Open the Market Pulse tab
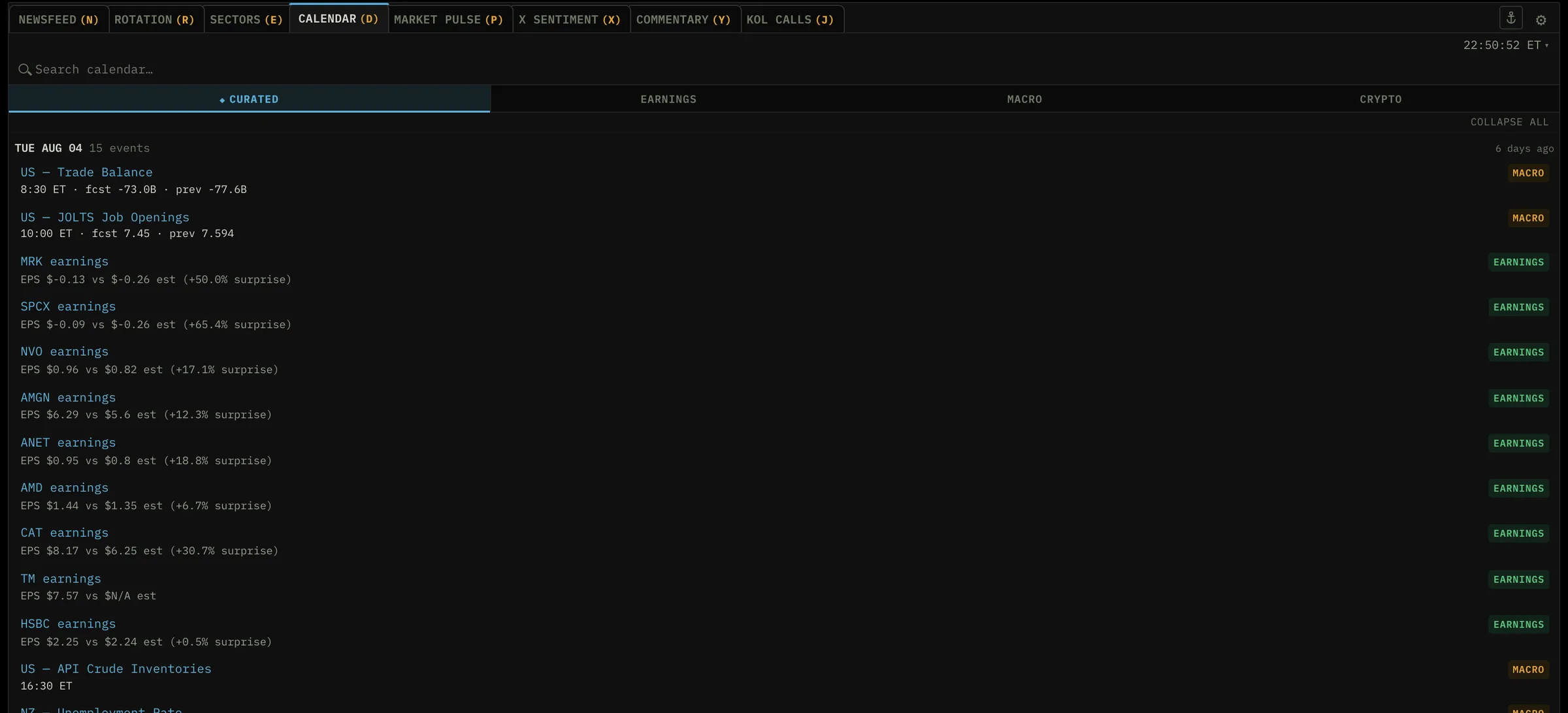Screen dimensions: 1568x713 pos(449,20)
